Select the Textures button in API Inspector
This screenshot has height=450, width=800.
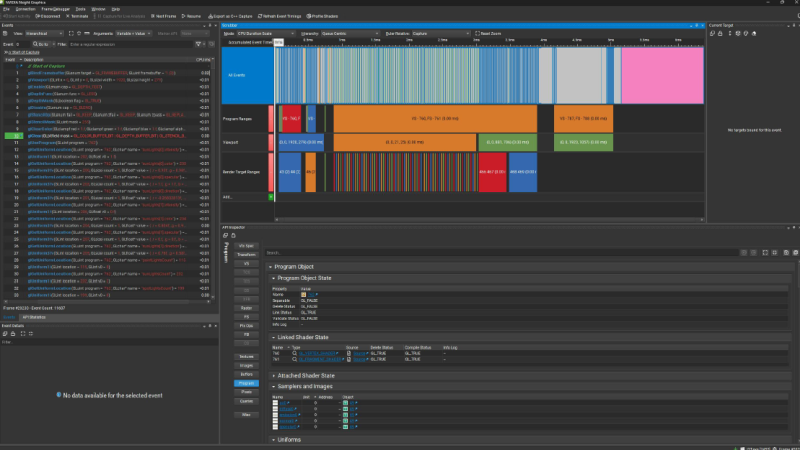pyautogui.click(x=245, y=355)
